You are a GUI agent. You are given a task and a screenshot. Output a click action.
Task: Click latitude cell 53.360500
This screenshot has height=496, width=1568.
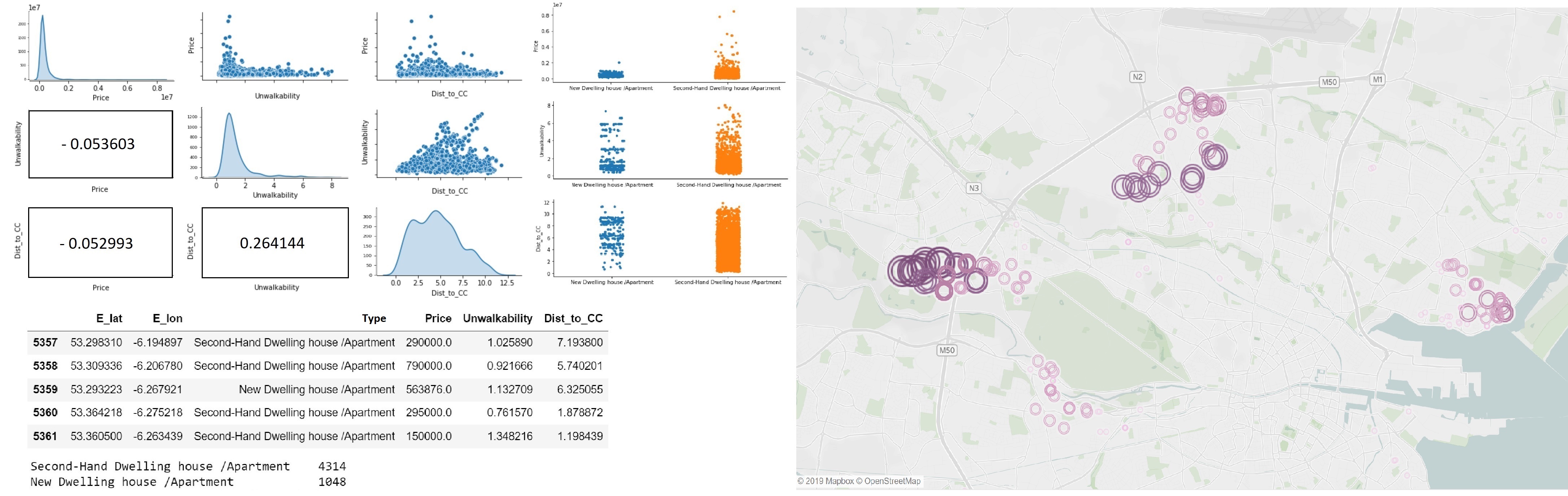(x=96, y=437)
